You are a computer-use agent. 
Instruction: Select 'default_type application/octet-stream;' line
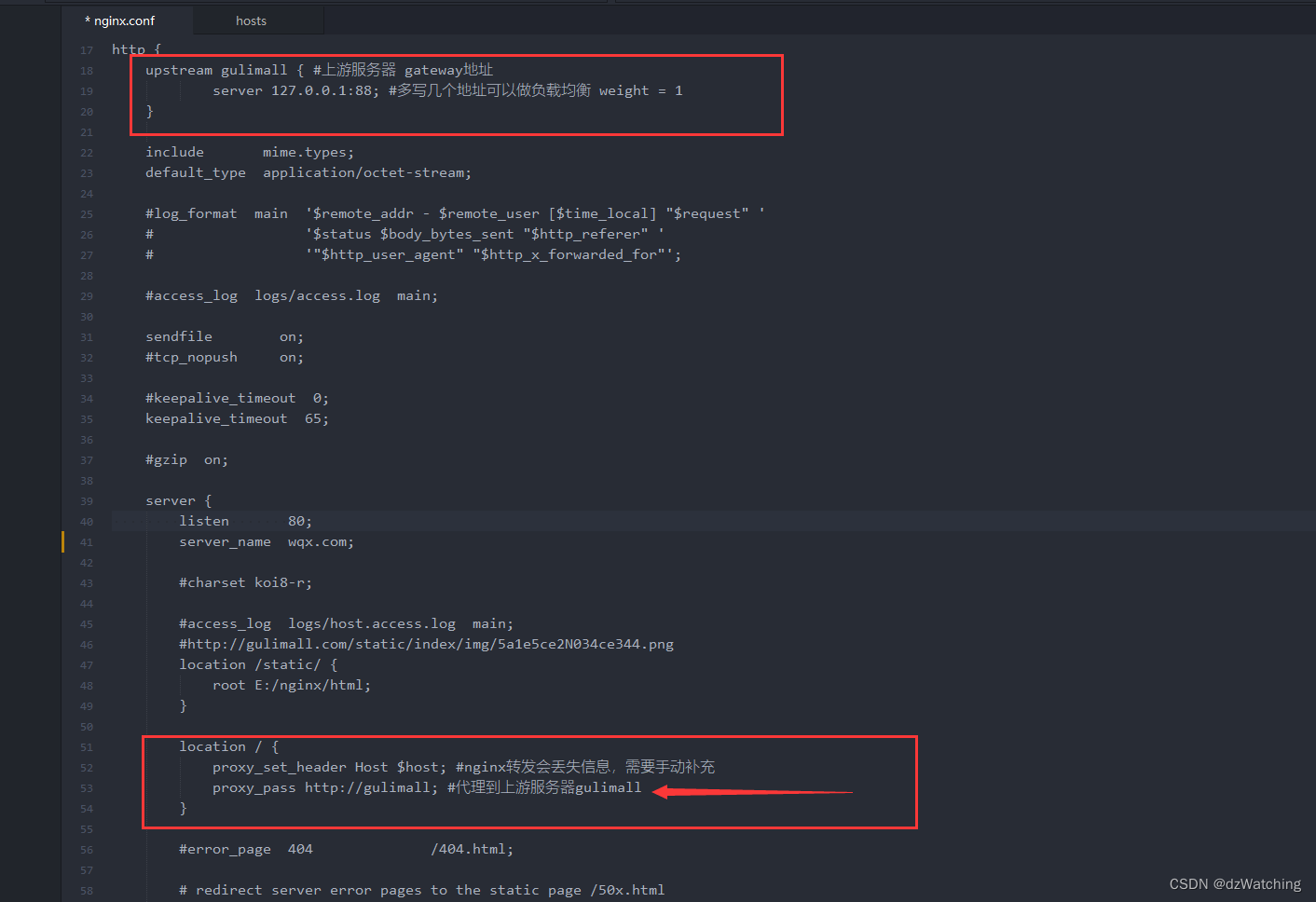(x=308, y=172)
